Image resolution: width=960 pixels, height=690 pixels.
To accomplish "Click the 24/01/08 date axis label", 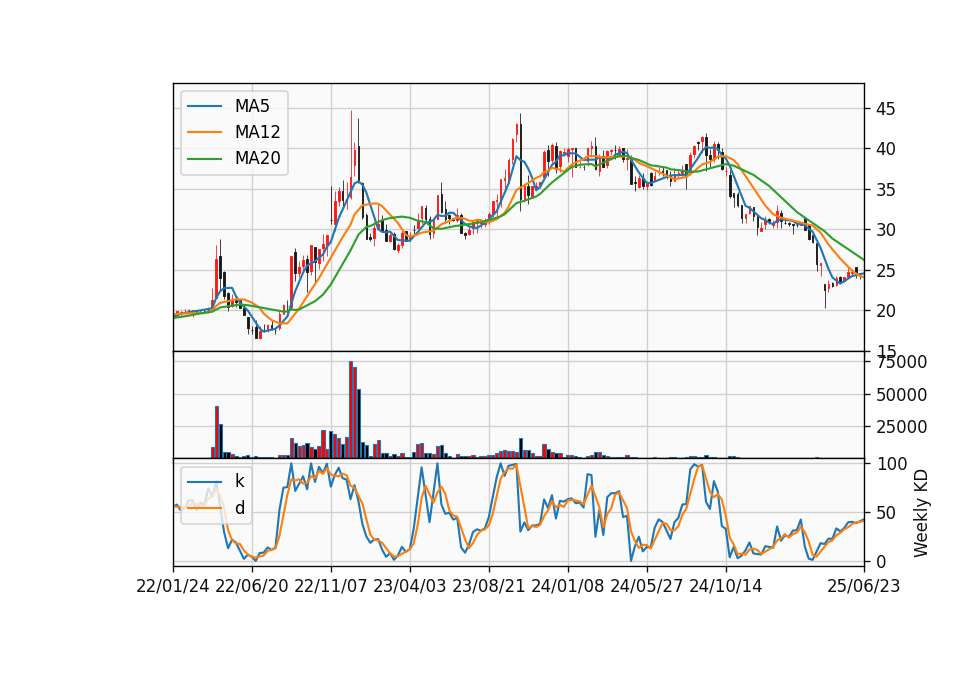I will coord(568,587).
